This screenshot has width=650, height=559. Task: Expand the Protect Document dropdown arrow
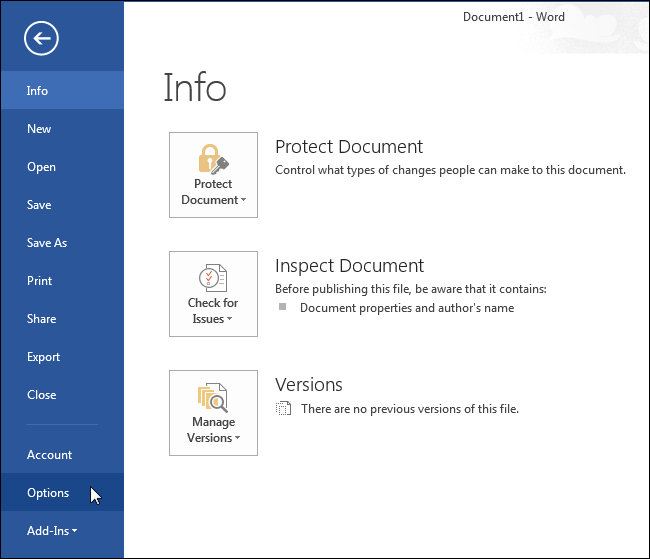coord(243,200)
